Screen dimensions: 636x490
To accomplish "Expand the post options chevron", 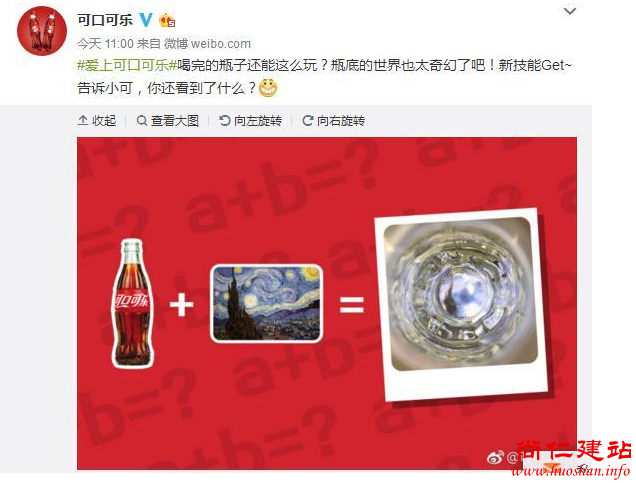I will (x=570, y=11).
